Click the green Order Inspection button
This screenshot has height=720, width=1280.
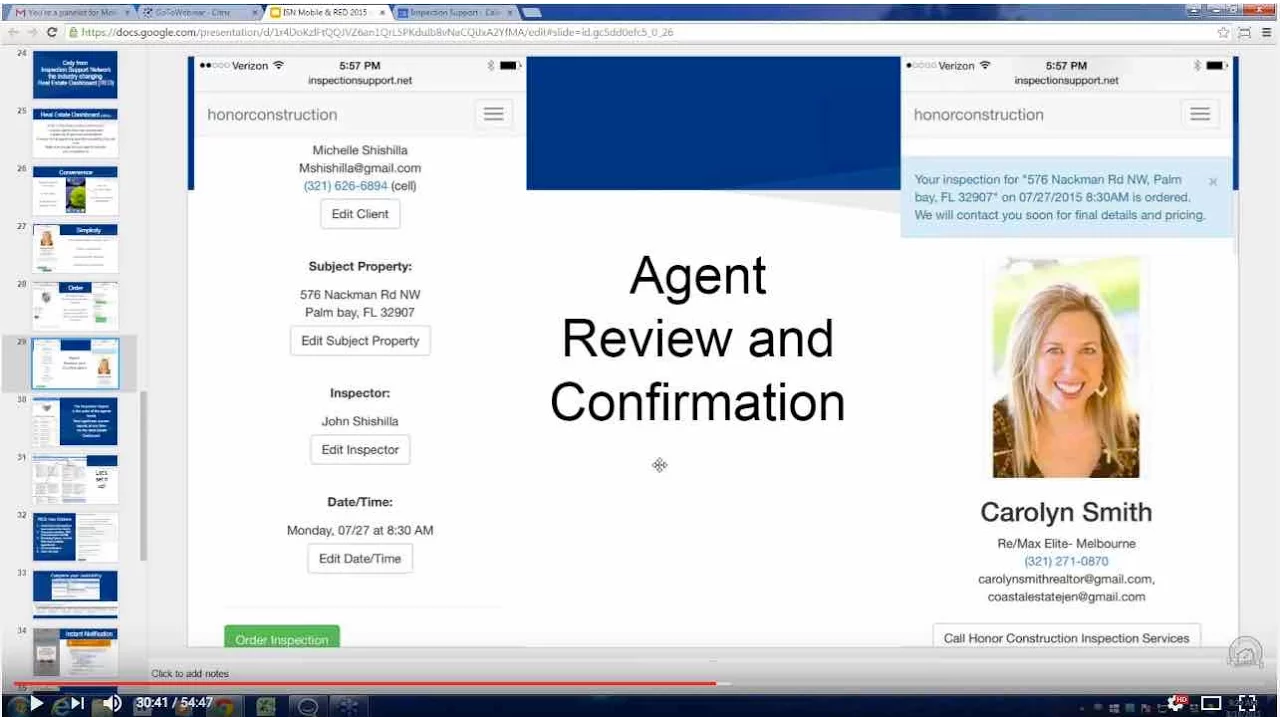[282, 637]
